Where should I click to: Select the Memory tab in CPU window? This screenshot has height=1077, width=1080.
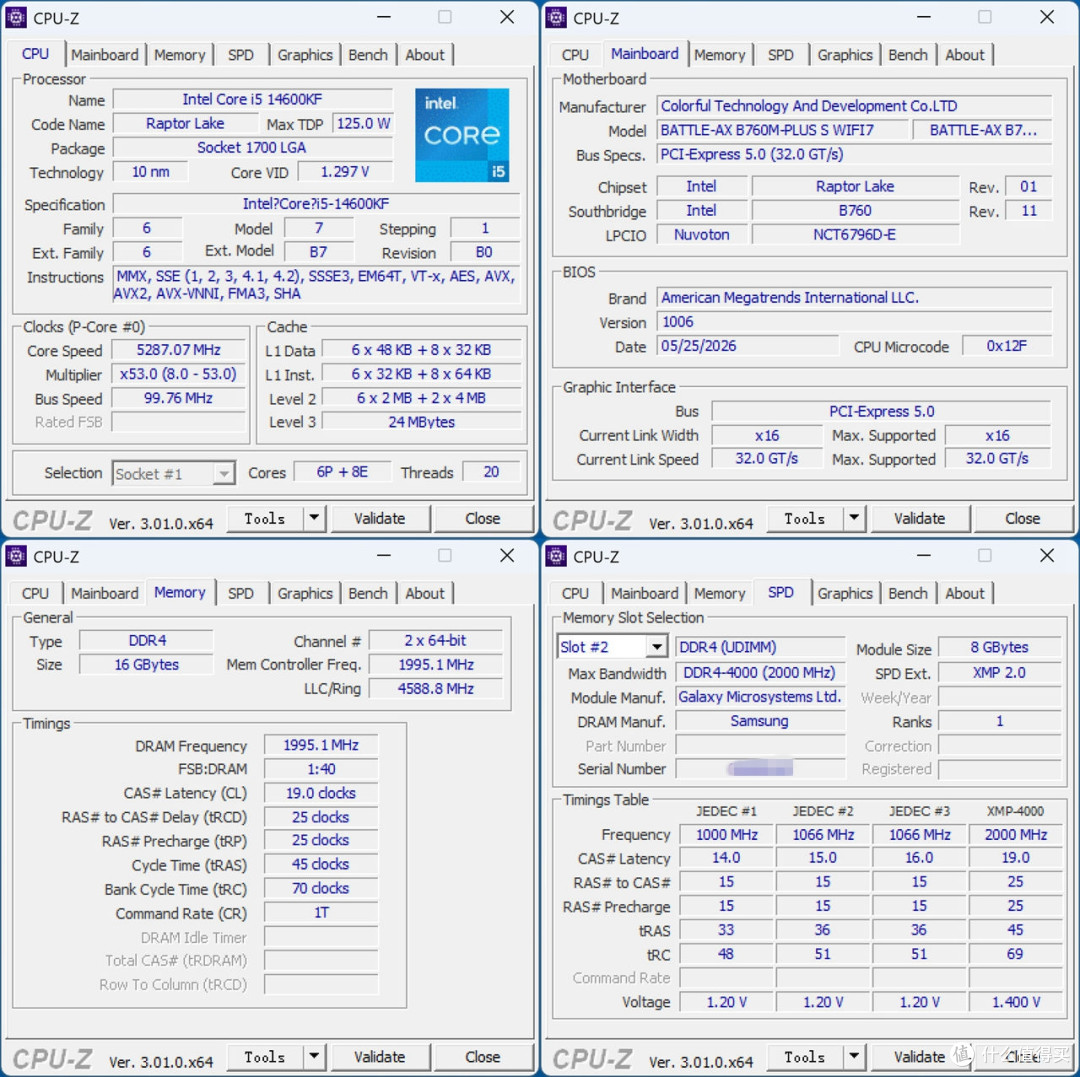(179, 54)
